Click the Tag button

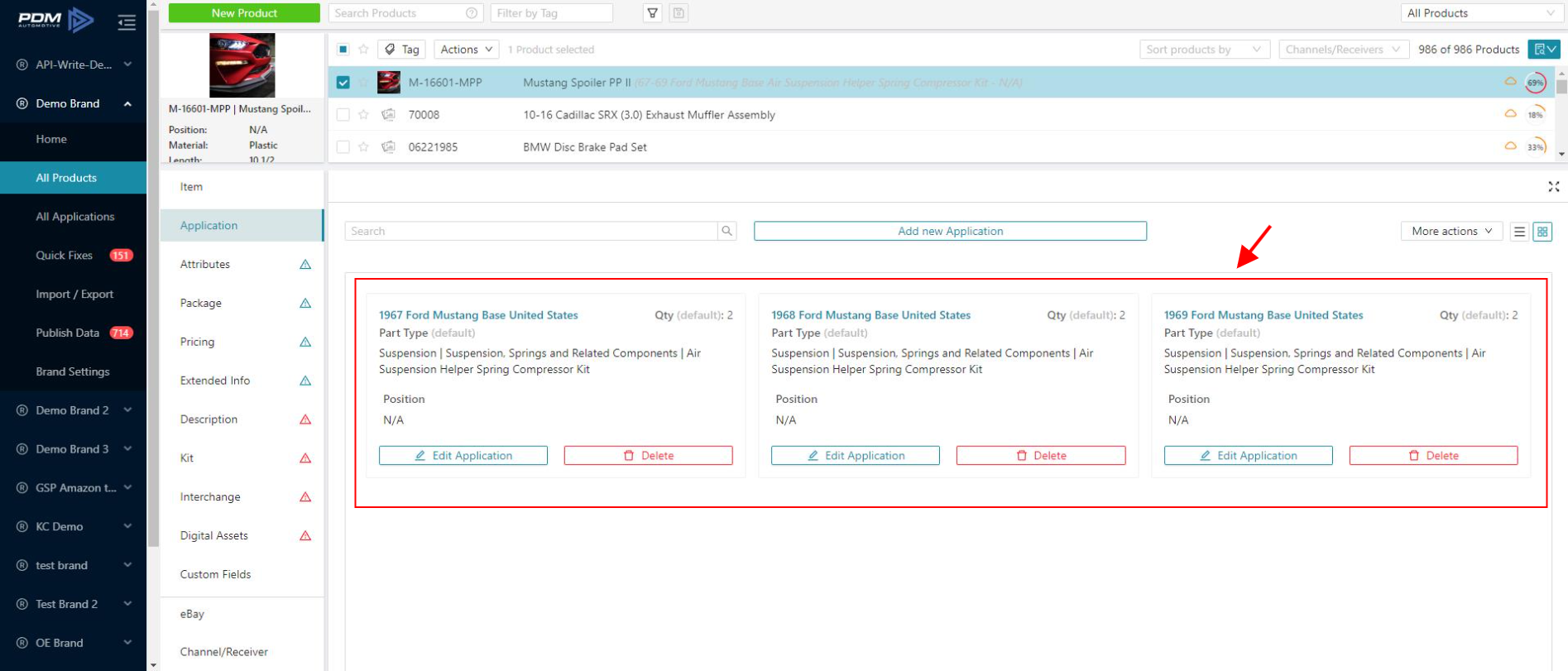401,50
